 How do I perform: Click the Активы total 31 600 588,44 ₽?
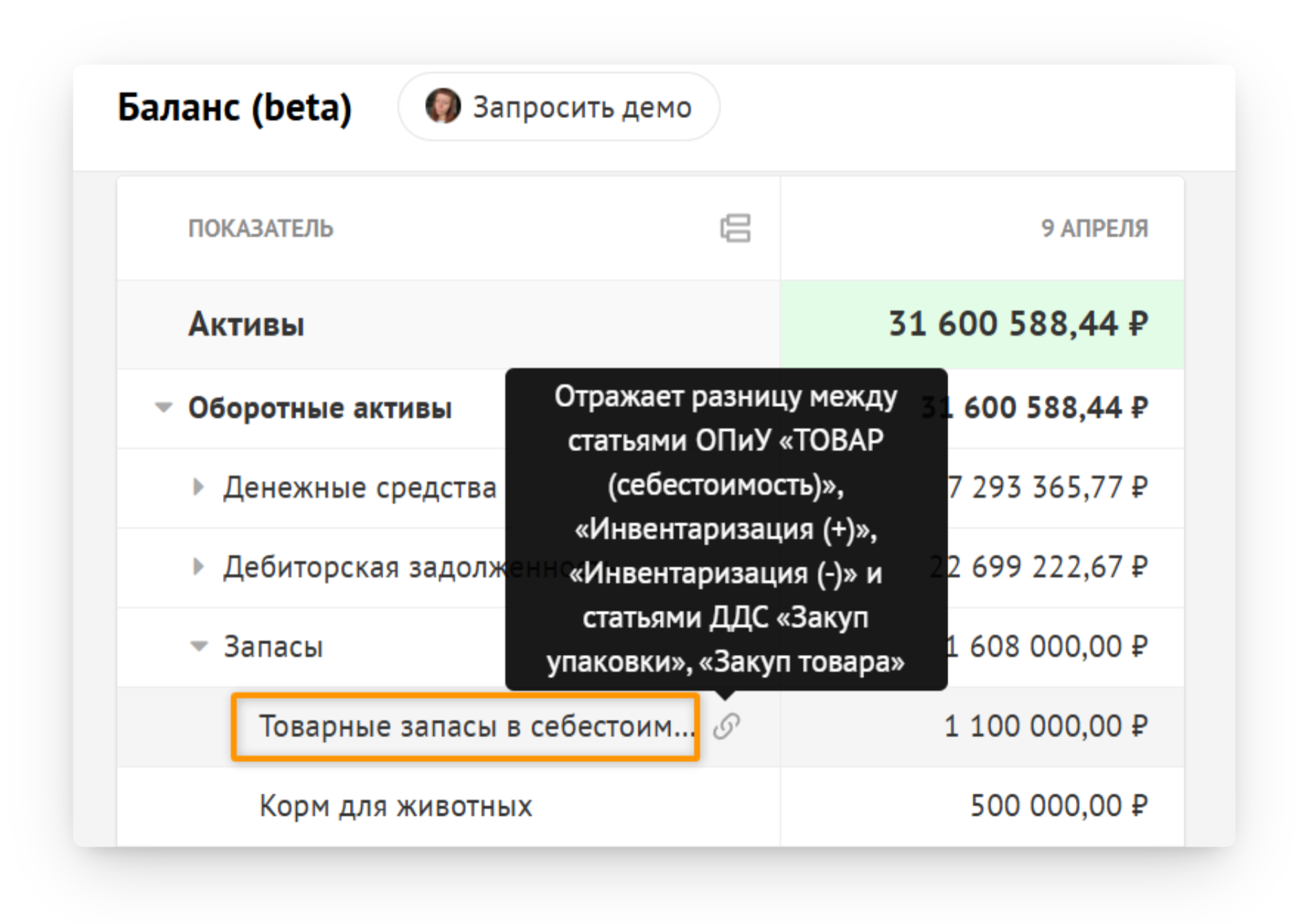[x=1018, y=324]
